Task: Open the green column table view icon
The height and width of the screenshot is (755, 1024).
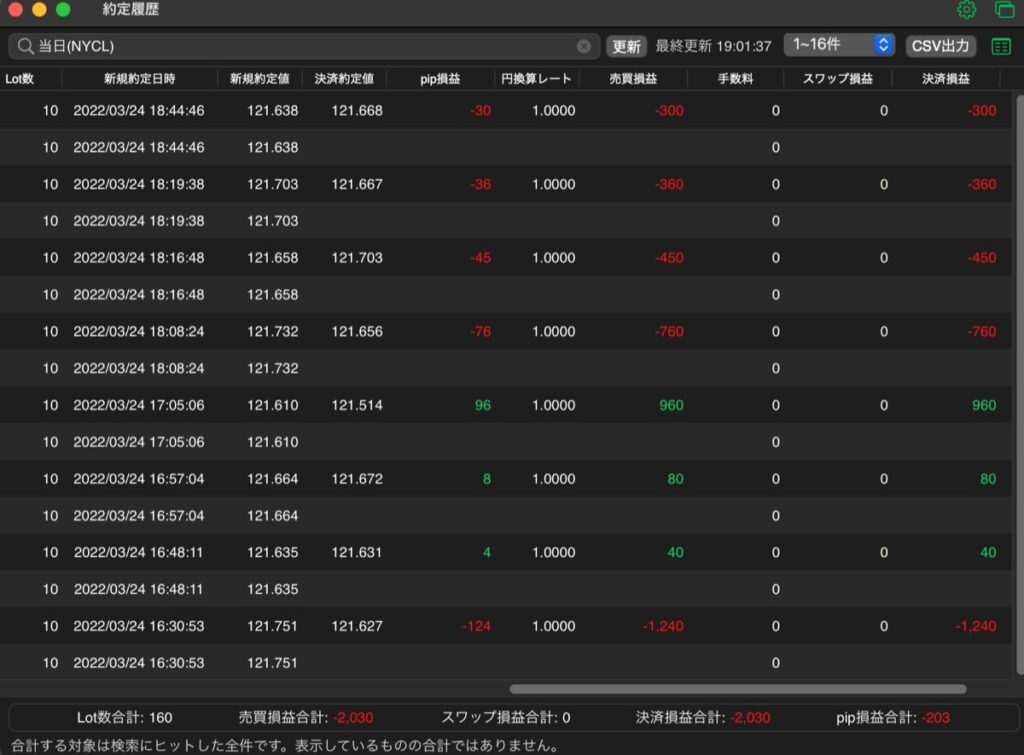Action: [x=1001, y=46]
